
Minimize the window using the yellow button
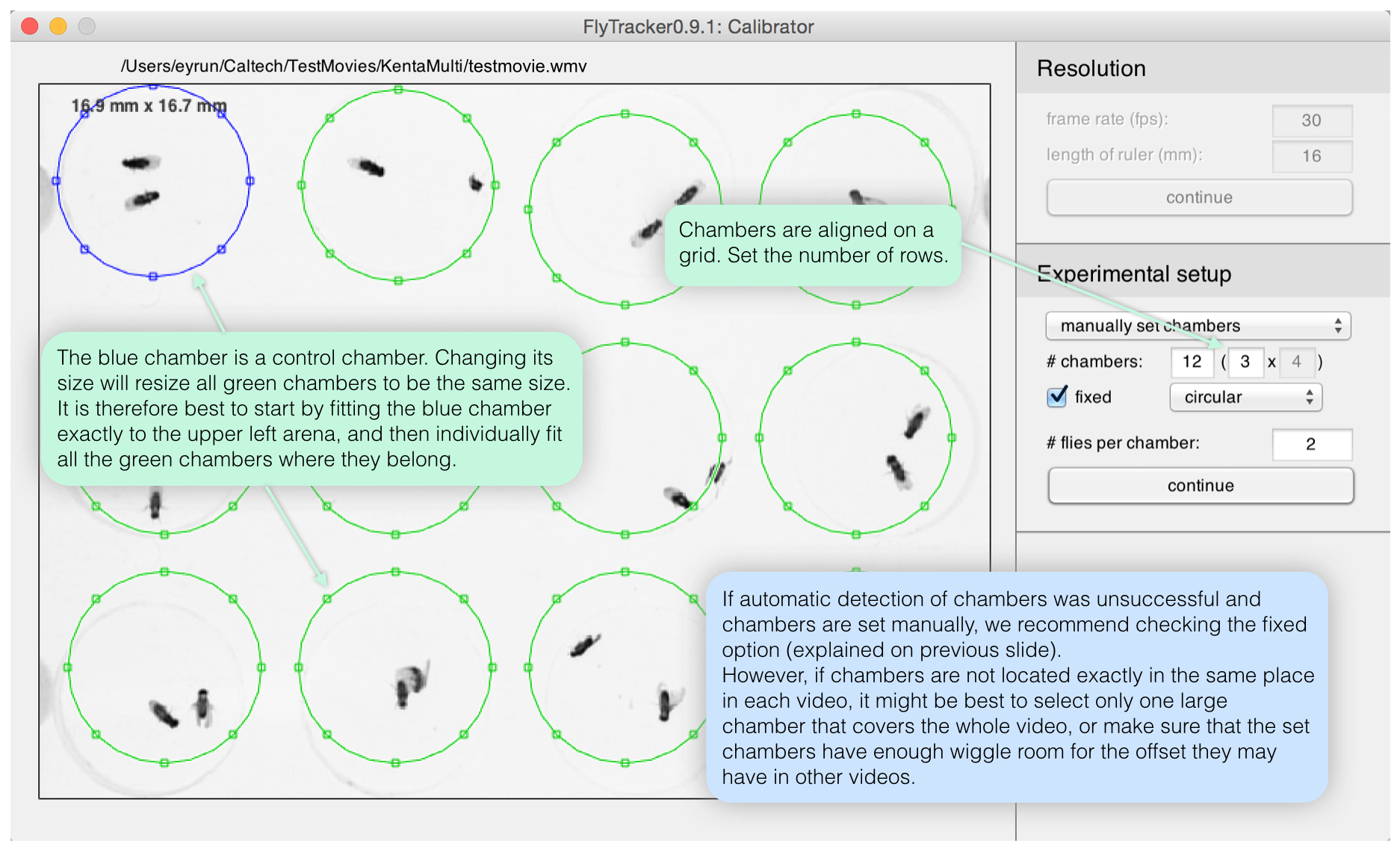[x=58, y=27]
